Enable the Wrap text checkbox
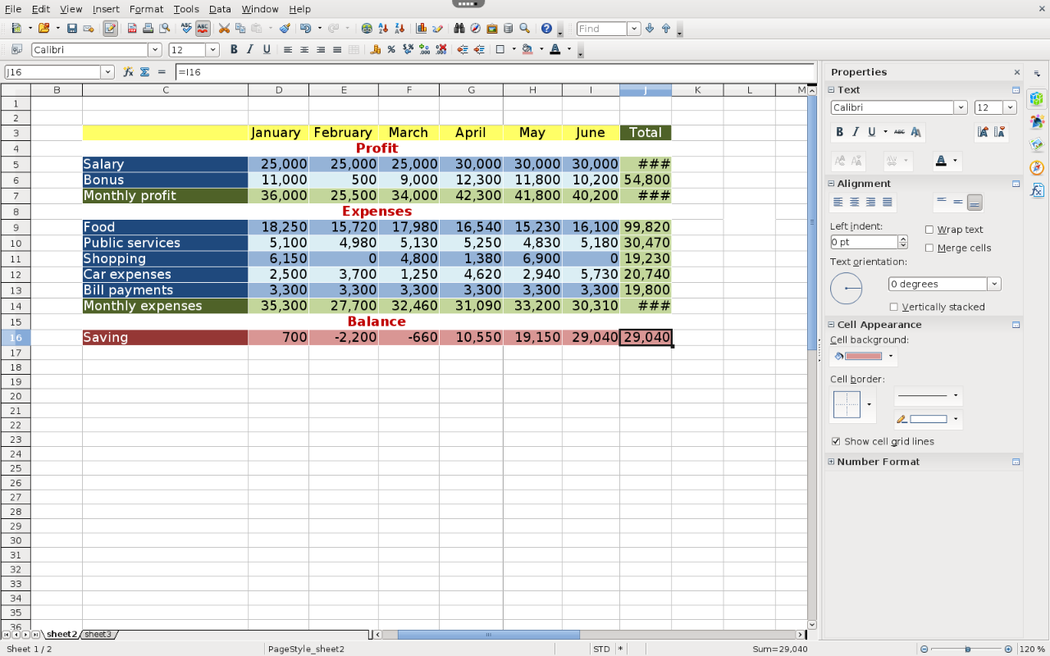 [x=929, y=230]
